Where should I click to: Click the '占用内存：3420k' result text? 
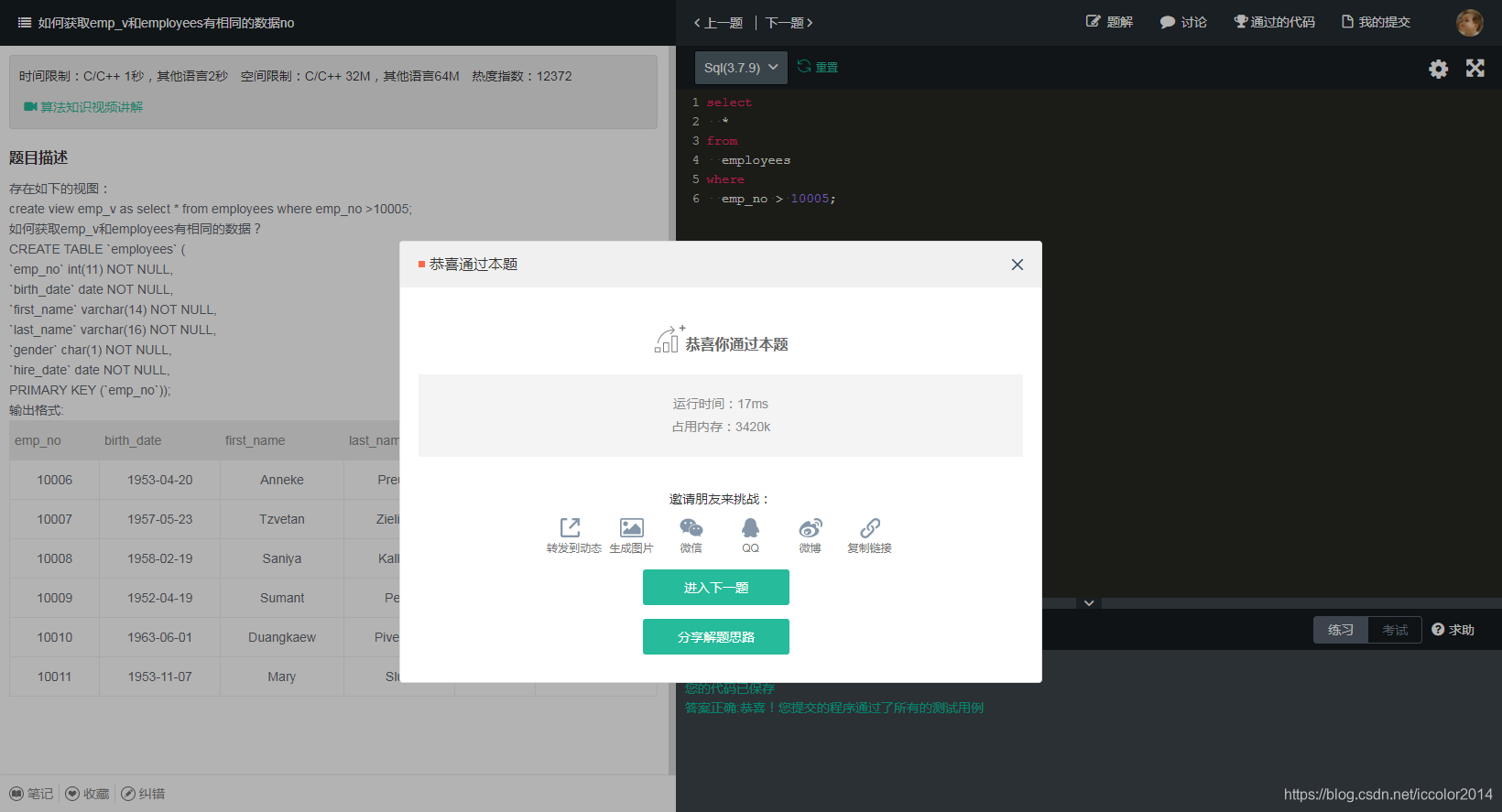[x=721, y=427]
